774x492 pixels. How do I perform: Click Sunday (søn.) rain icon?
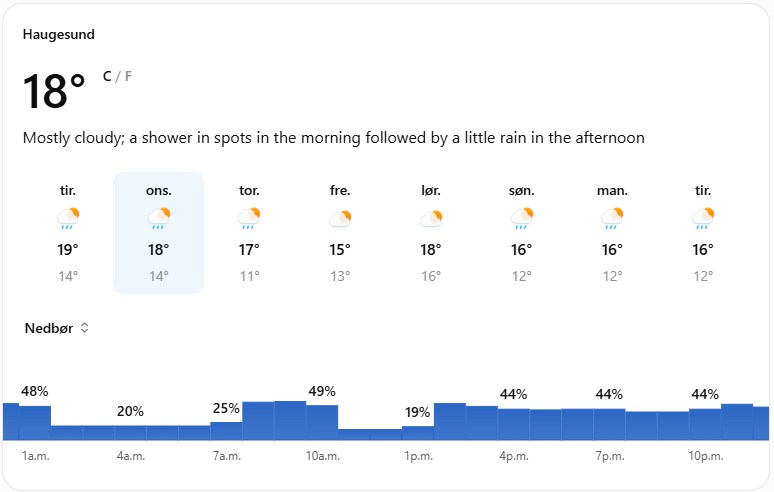(x=522, y=219)
